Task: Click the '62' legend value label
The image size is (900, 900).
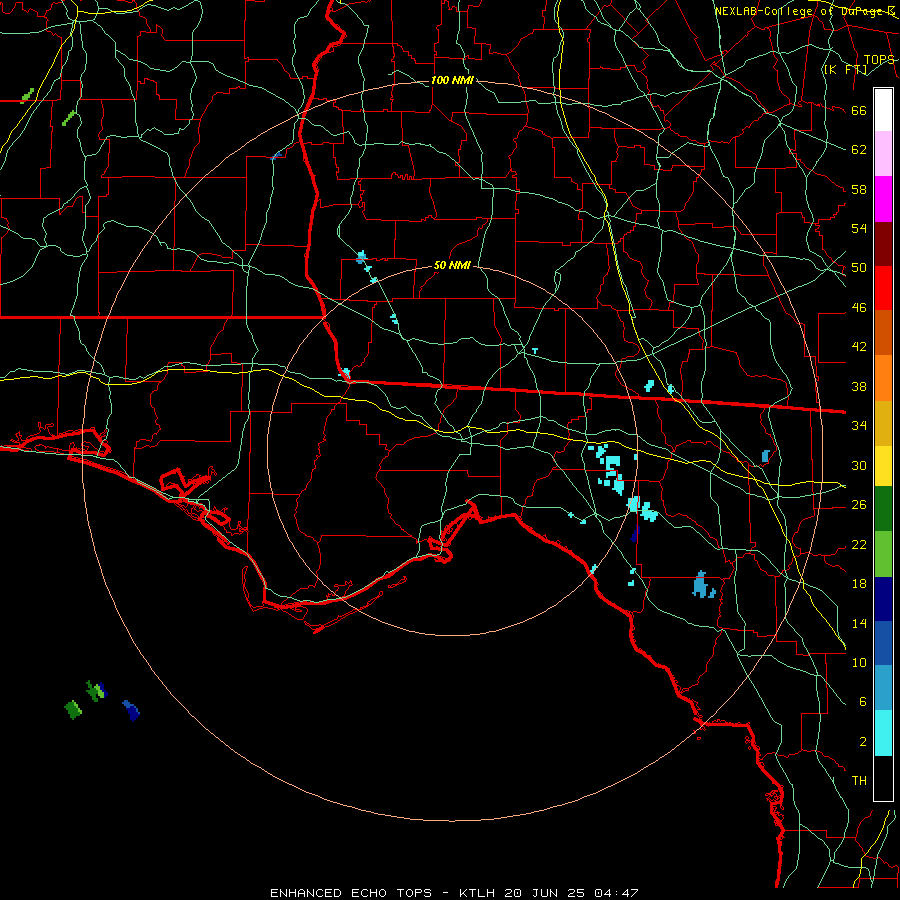Action: 859,150
